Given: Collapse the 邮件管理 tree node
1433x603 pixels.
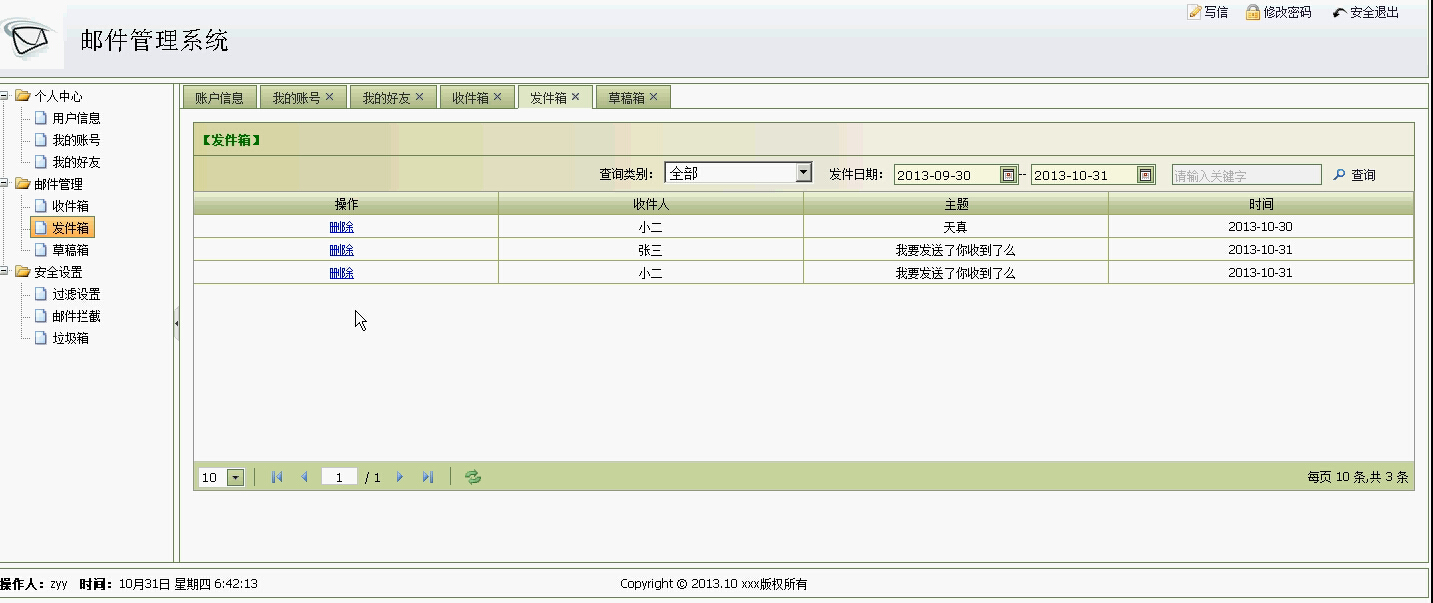Looking at the screenshot, I should [x=5, y=184].
